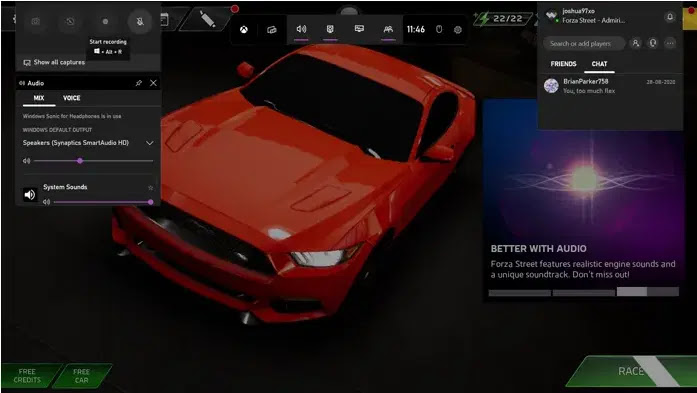The image size is (697, 393).
Task: Click the joshua97xo profile avatar
Action: pyautogui.click(x=552, y=16)
